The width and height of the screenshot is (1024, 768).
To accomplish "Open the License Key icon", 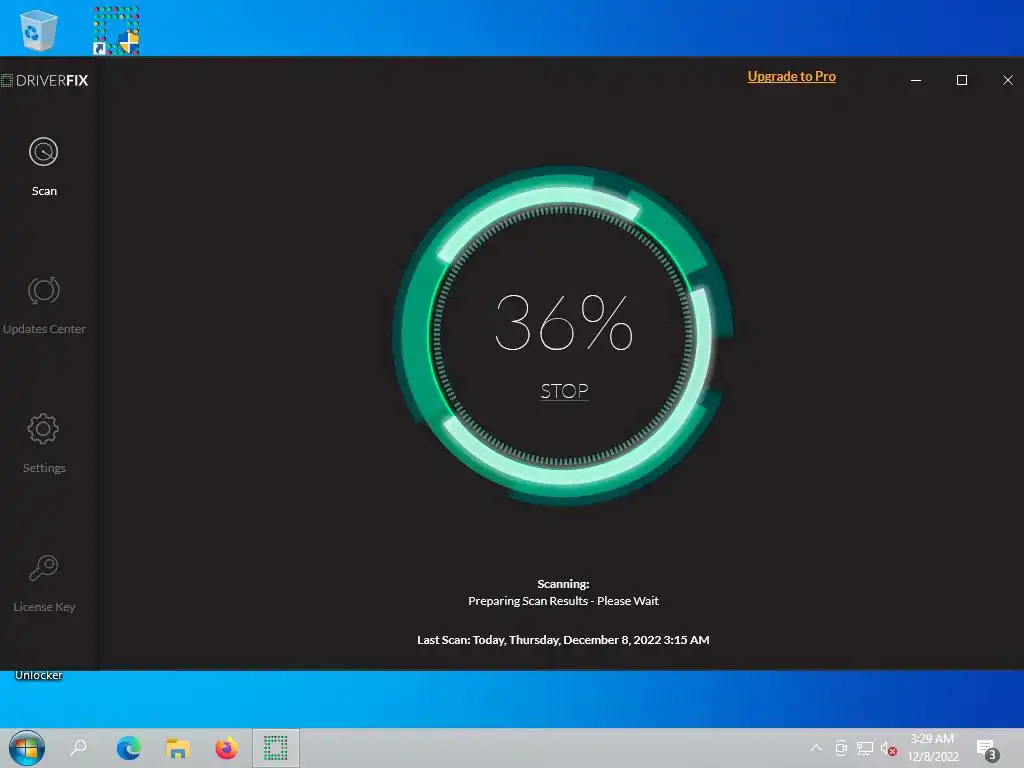I will click(x=44, y=568).
